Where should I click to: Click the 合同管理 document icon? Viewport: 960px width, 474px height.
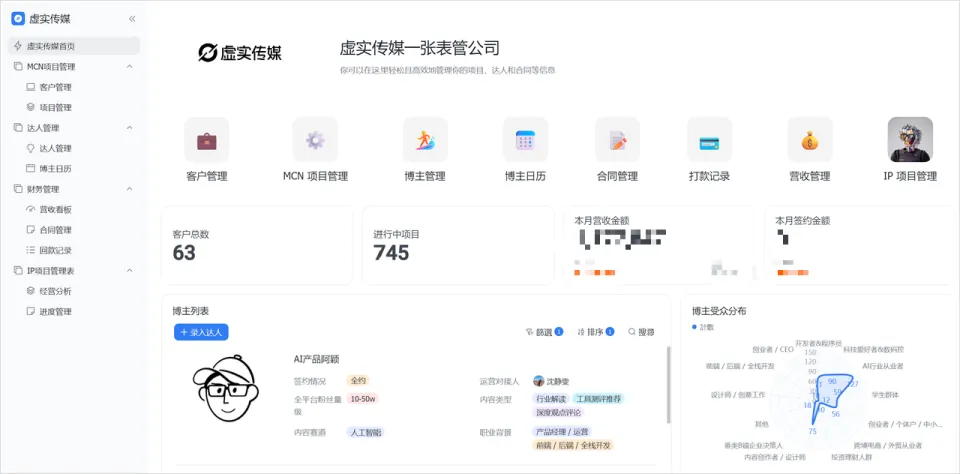click(x=617, y=141)
